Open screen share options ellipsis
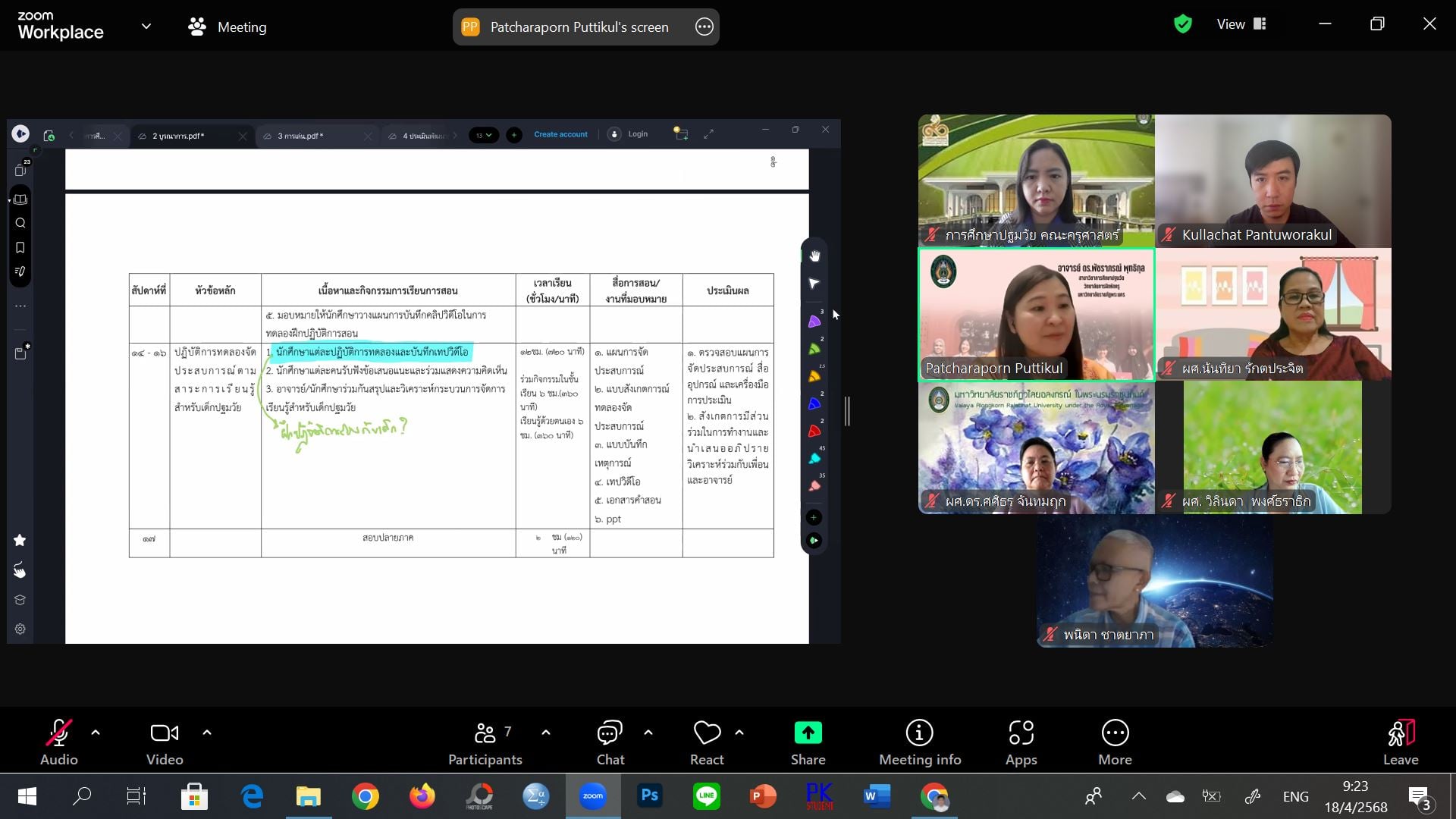This screenshot has width=1456, height=819. tap(704, 27)
